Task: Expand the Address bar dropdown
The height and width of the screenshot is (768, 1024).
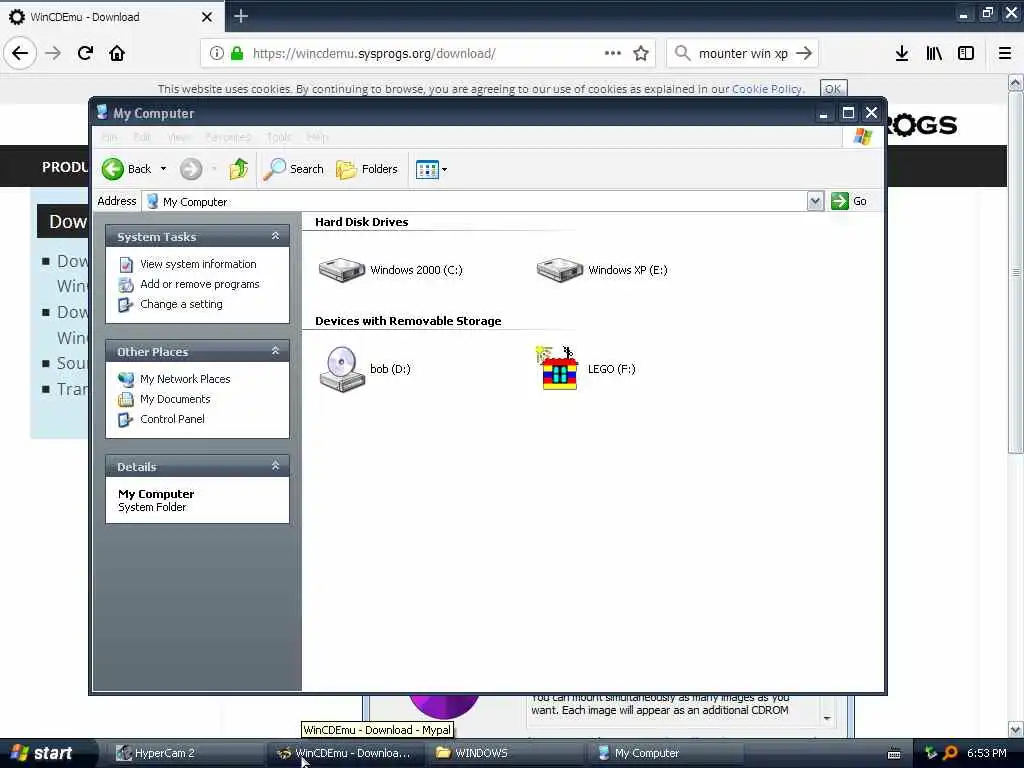Action: click(814, 201)
